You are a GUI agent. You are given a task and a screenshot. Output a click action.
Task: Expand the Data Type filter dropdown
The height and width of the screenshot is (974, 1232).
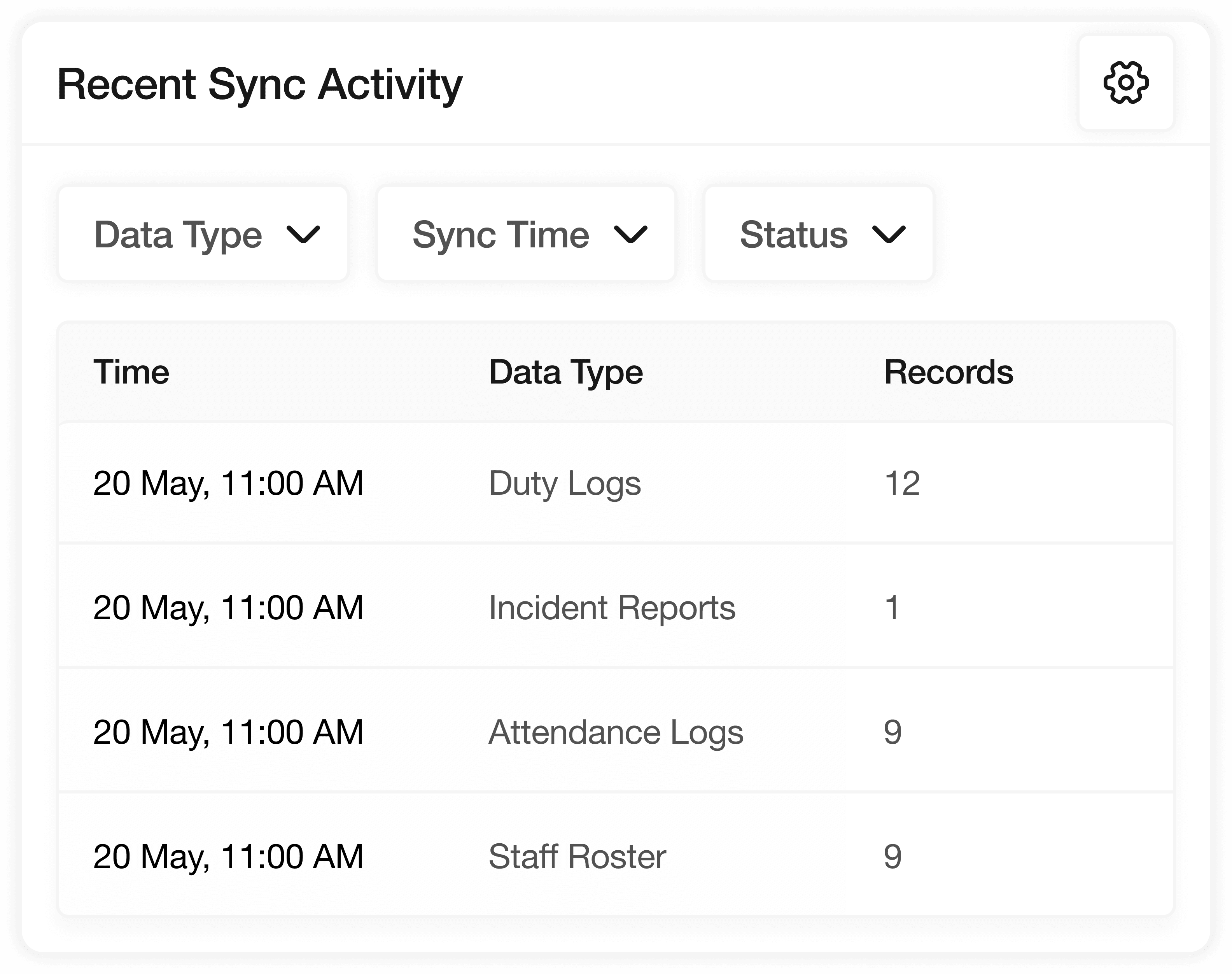pos(202,234)
